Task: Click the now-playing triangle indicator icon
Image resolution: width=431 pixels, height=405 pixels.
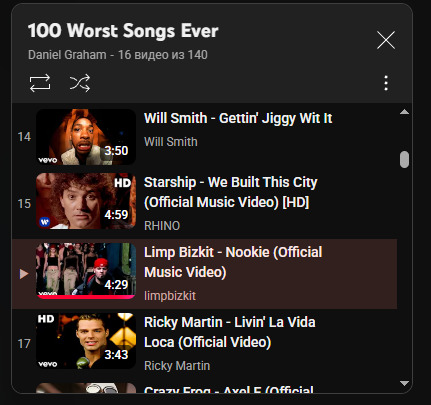Action: (24, 274)
